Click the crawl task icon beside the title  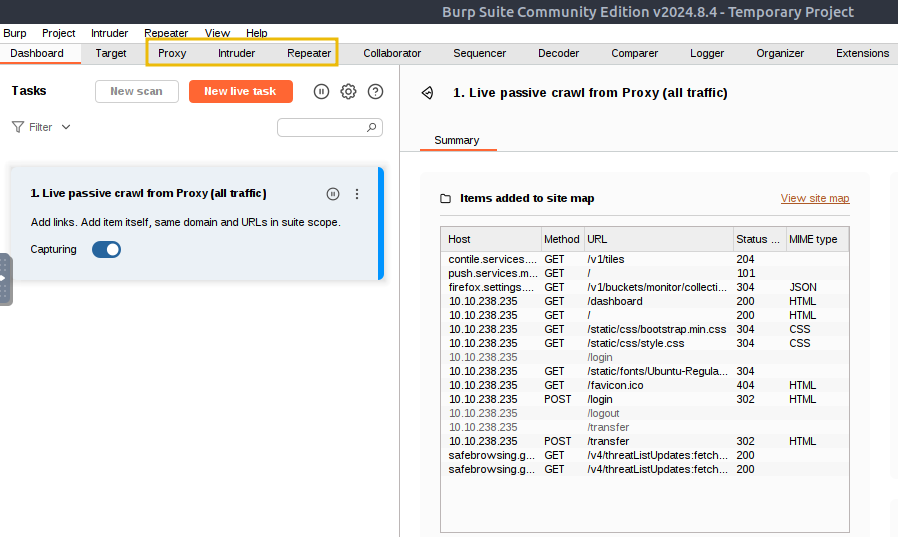coord(427,93)
